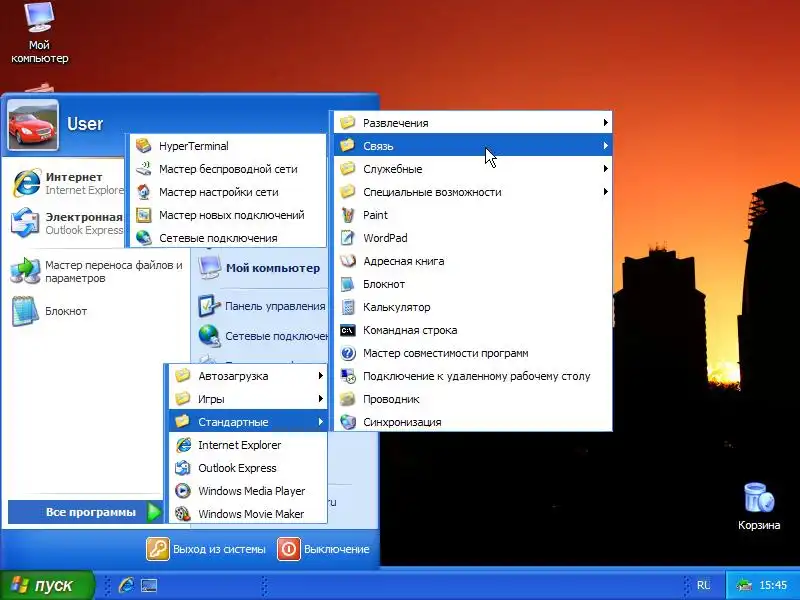Viewport: 800px width, 600px height.
Task: Open Мастер настройки сети
Action: pyautogui.click(x=228, y=192)
